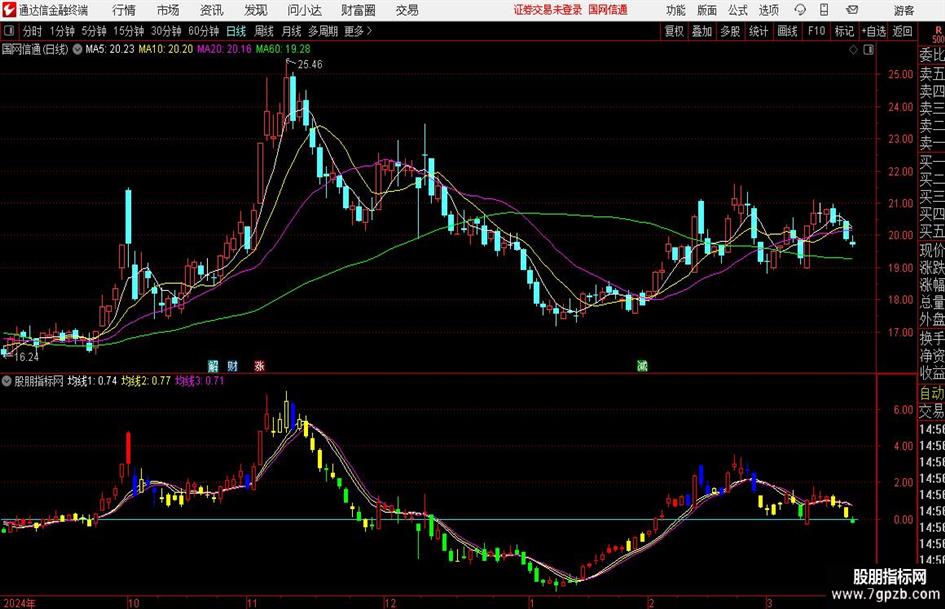Screen dimensions: 945x609
Task: Toggle the left sidebar panel icon
Action: 8,31
